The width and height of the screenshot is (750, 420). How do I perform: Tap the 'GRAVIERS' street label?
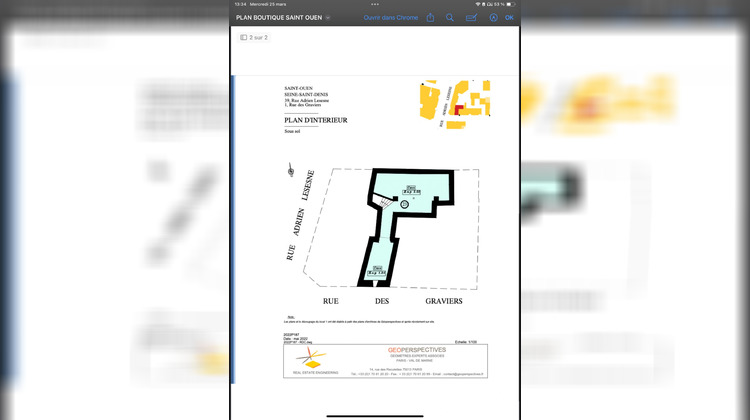point(444,301)
